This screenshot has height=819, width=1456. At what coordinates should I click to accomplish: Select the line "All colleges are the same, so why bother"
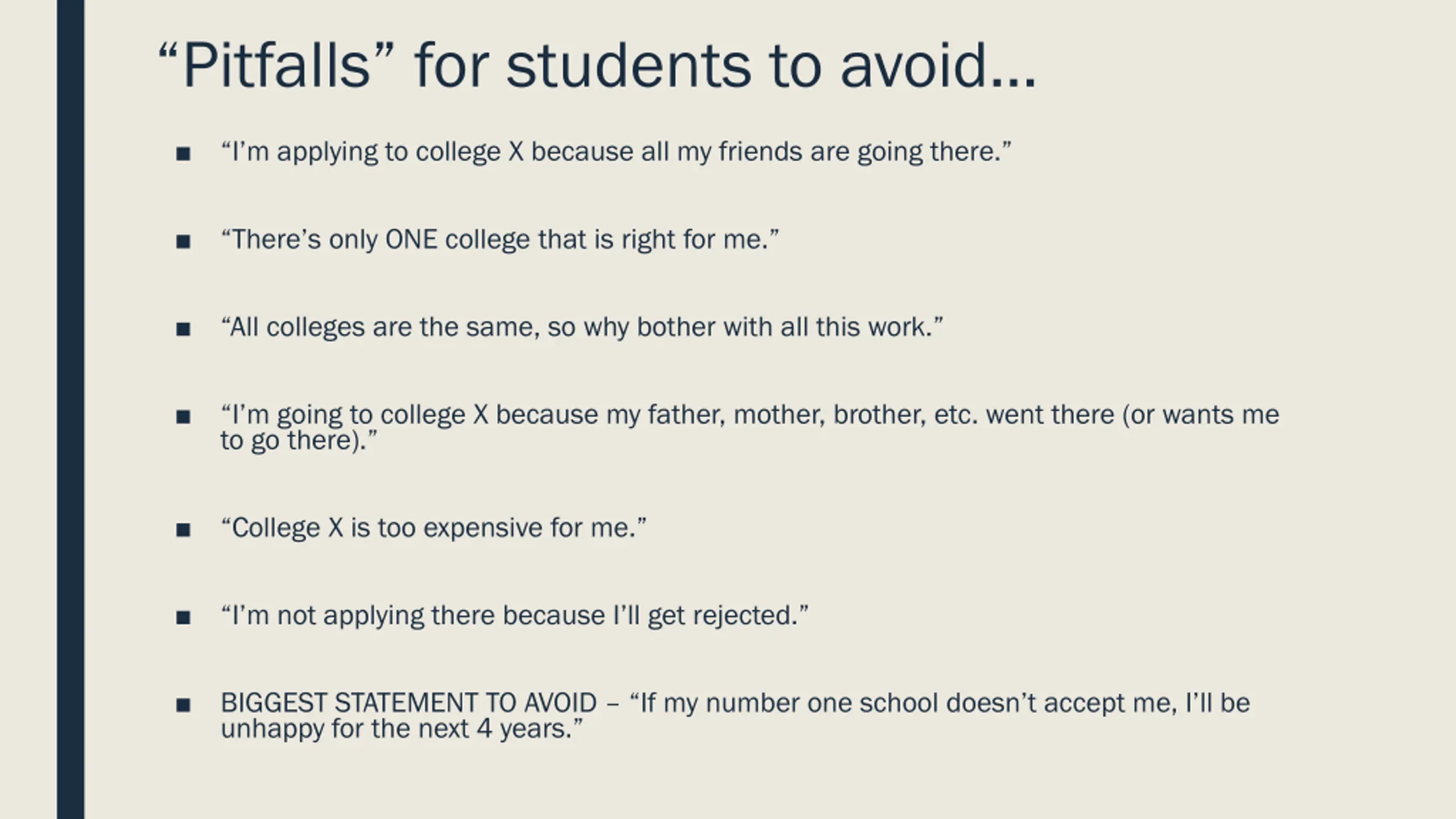pos(582,328)
